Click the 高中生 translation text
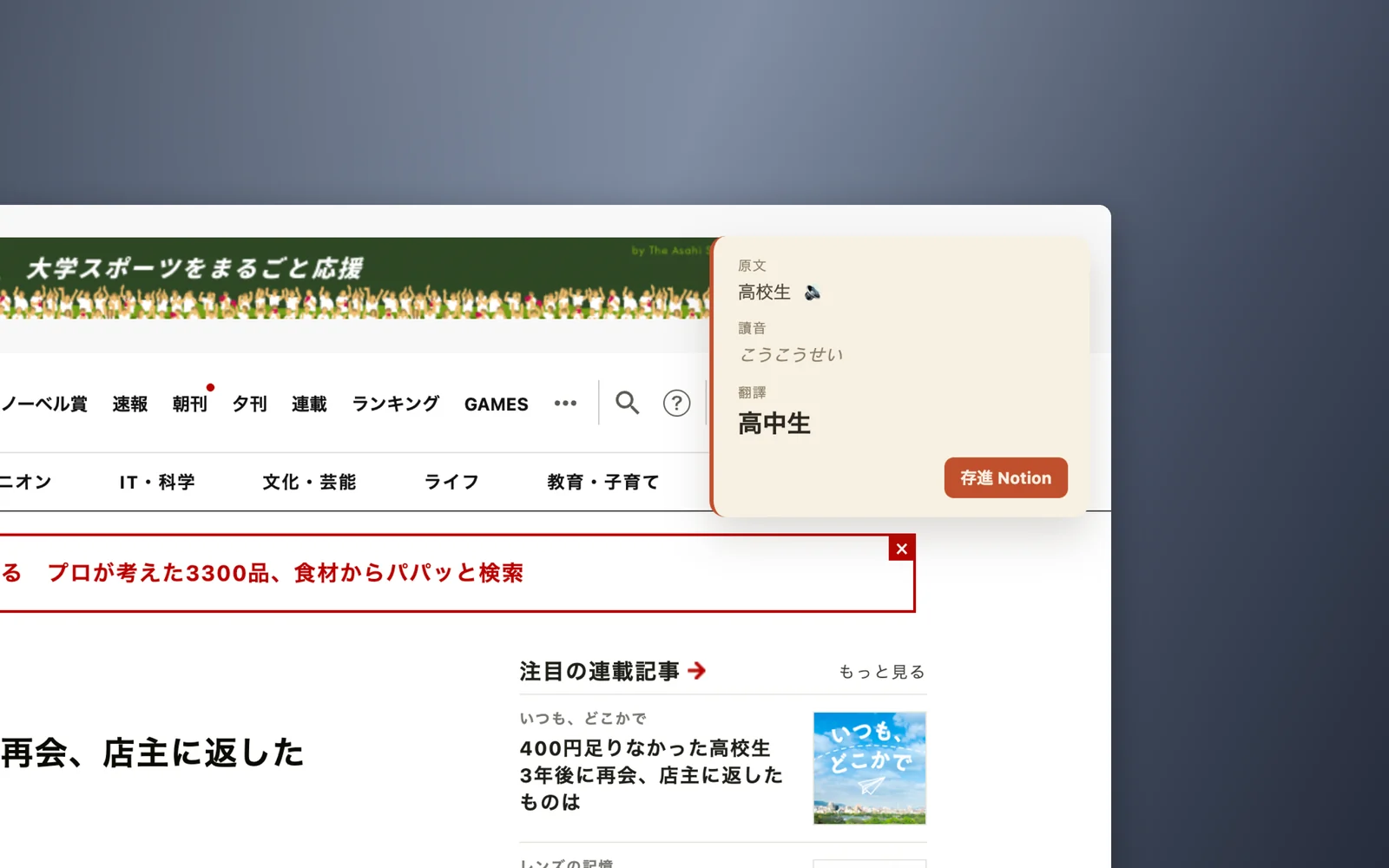Screen dimensions: 1389x868 point(774,424)
